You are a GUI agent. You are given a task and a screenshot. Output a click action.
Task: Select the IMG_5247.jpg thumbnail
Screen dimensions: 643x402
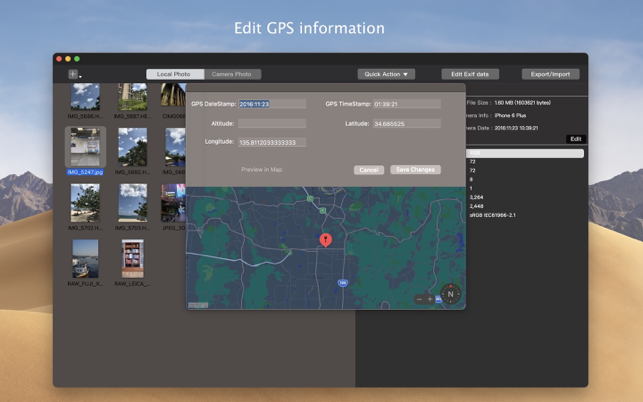85,146
